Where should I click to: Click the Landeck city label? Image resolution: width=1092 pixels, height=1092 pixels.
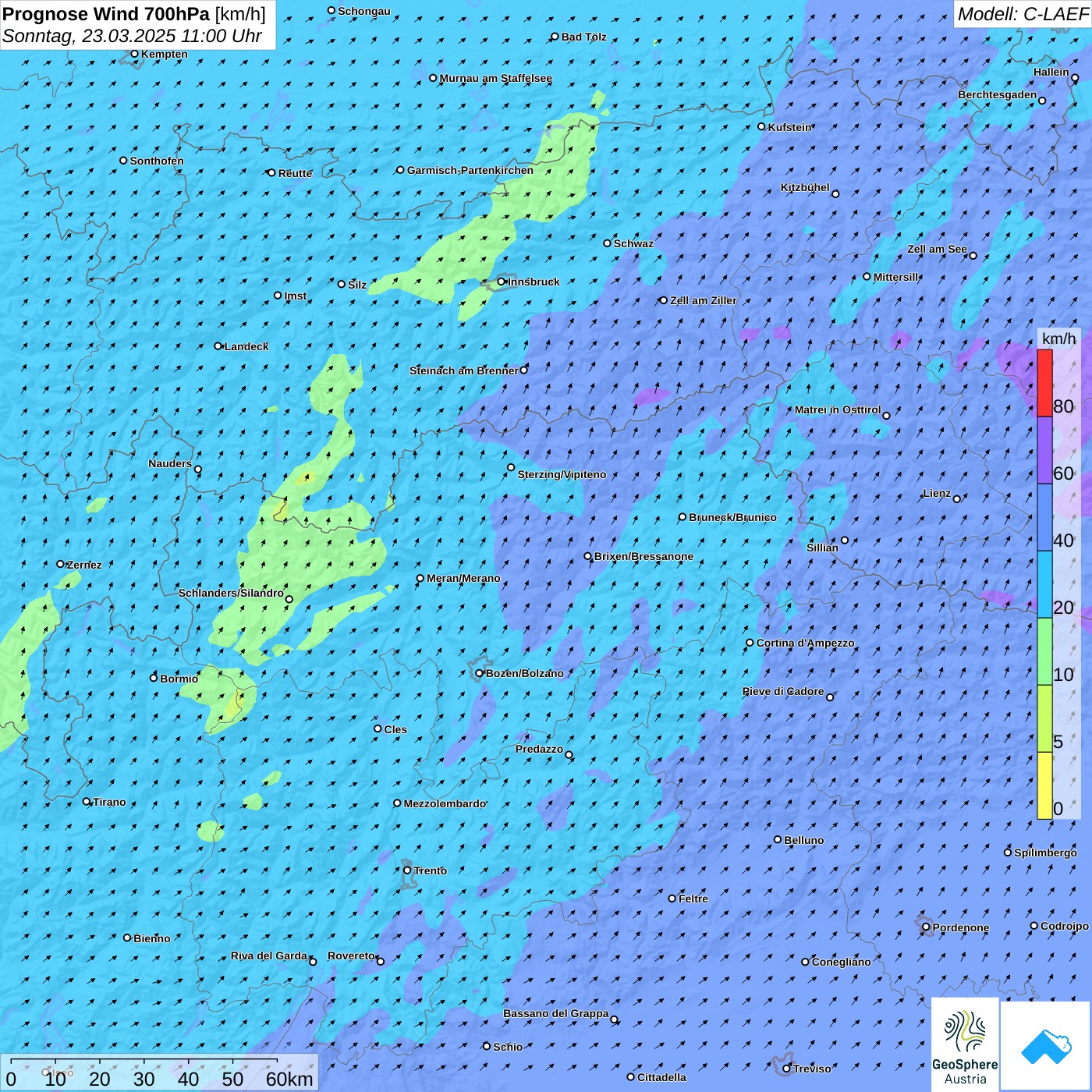pos(246,346)
